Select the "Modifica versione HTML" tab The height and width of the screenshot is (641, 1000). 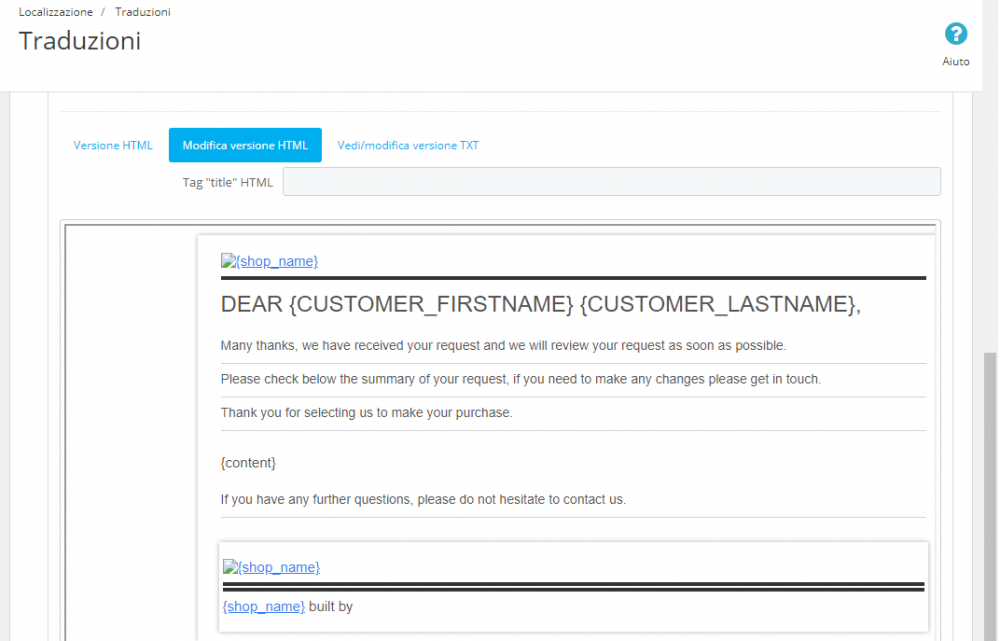[x=245, y=144]
